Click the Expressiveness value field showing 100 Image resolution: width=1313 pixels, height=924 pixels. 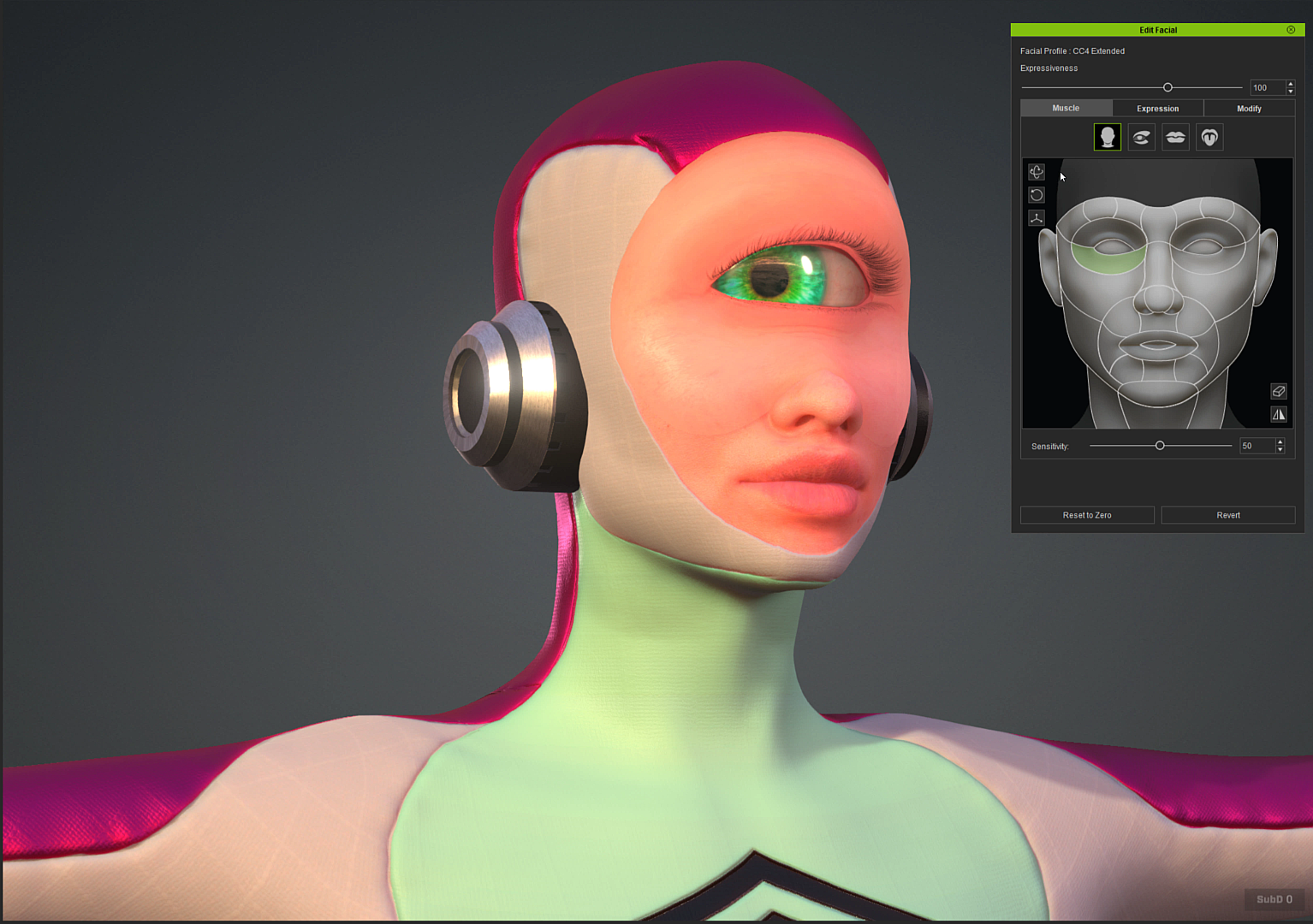click(1268, 87)
